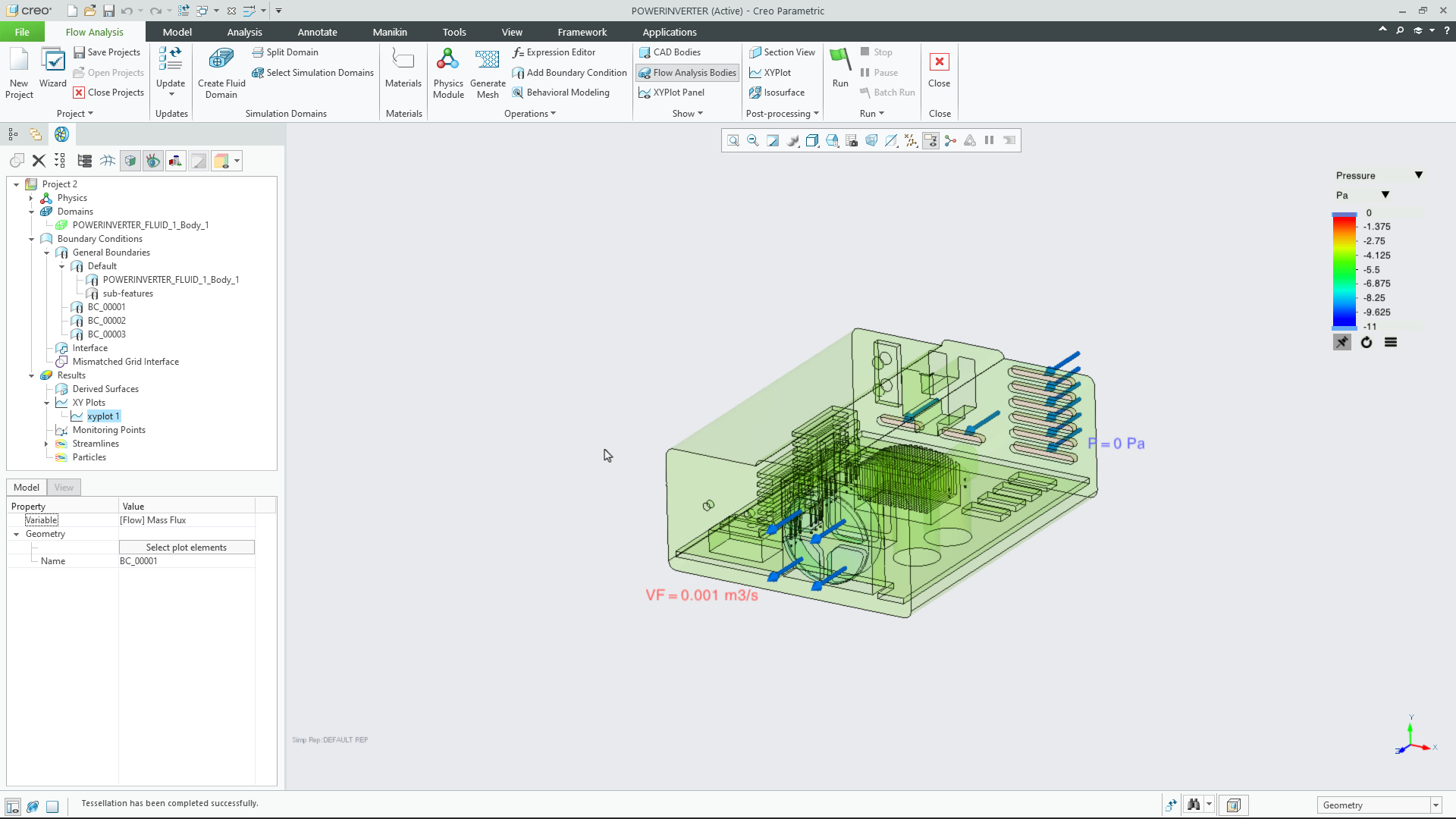Viewport: 1456px width, 819px height.
Task: Open the Physics Module tool
Action: 448,72
